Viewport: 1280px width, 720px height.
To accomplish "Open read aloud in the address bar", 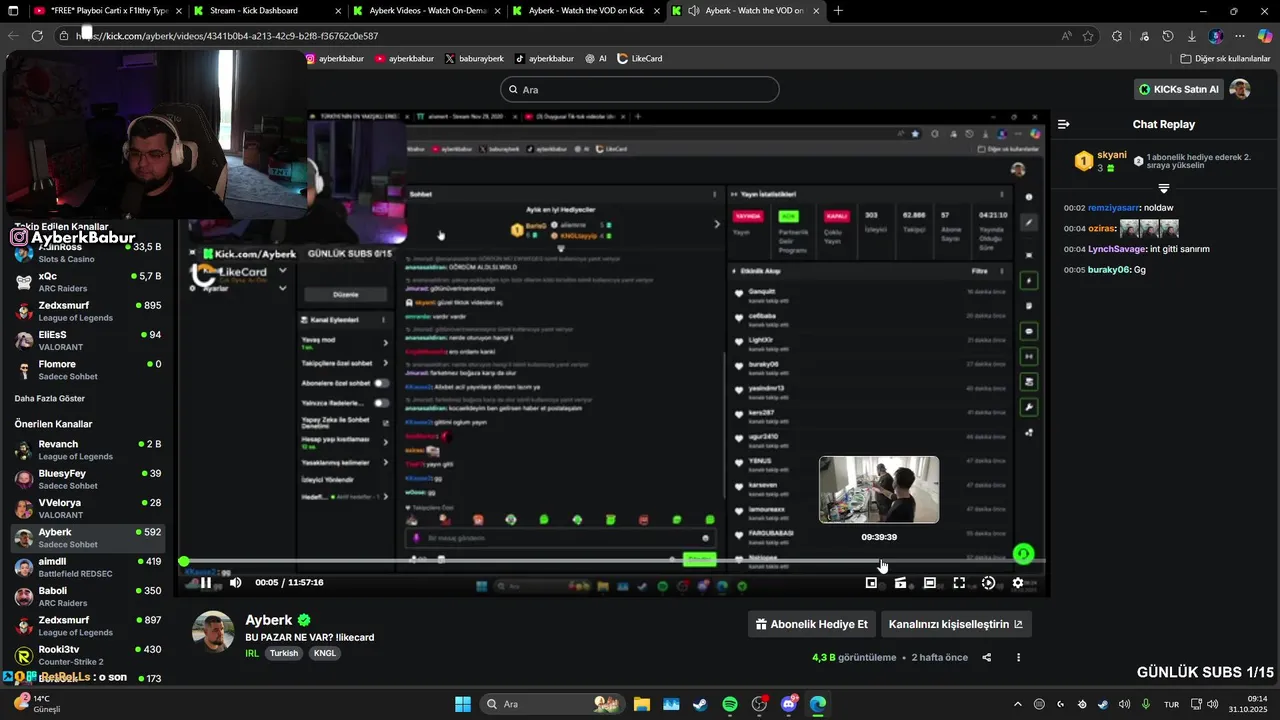I will 1066,36.
